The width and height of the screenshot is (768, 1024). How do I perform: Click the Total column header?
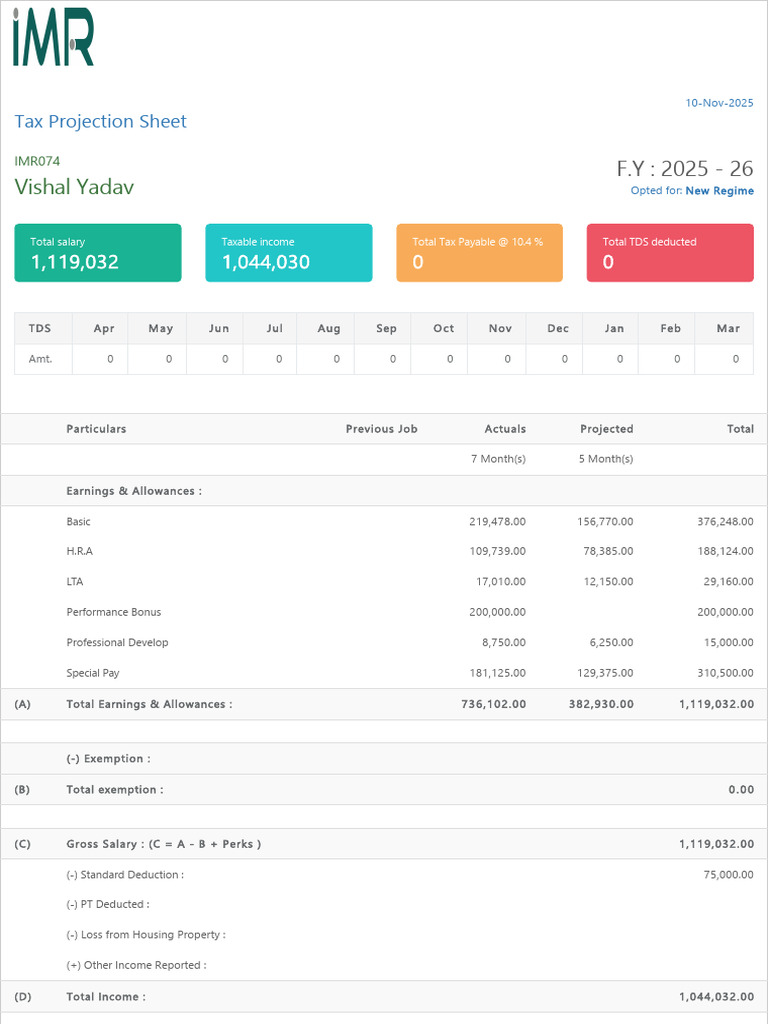click(740, 429)
